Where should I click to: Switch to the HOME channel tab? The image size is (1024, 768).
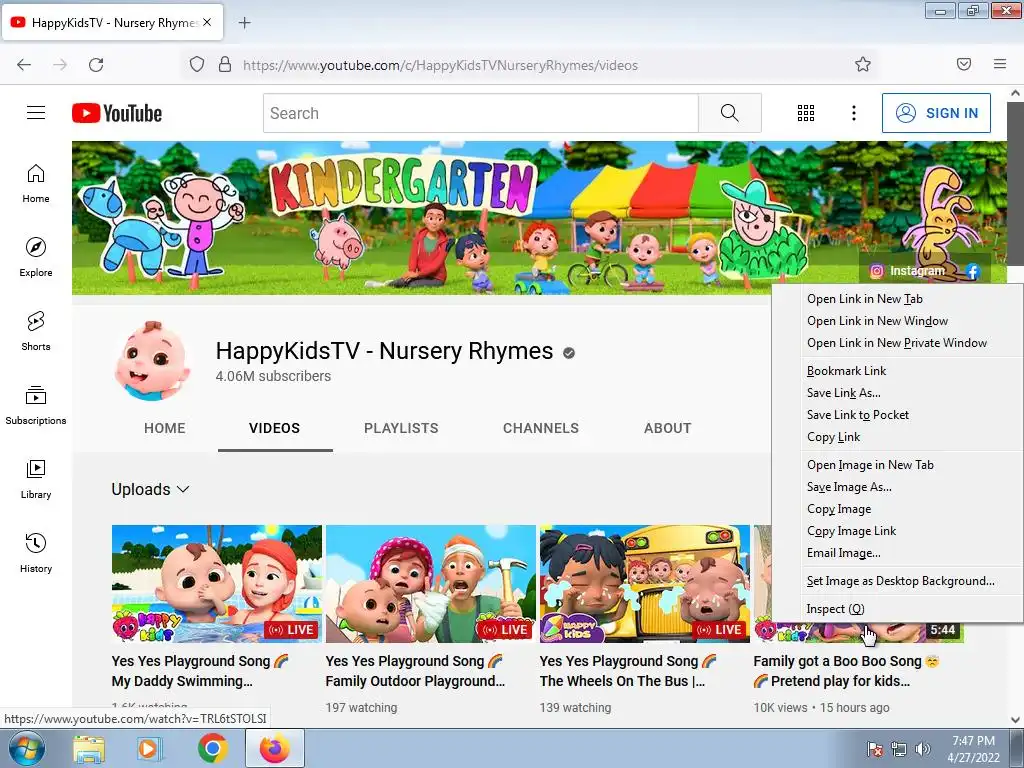point(165,428)
